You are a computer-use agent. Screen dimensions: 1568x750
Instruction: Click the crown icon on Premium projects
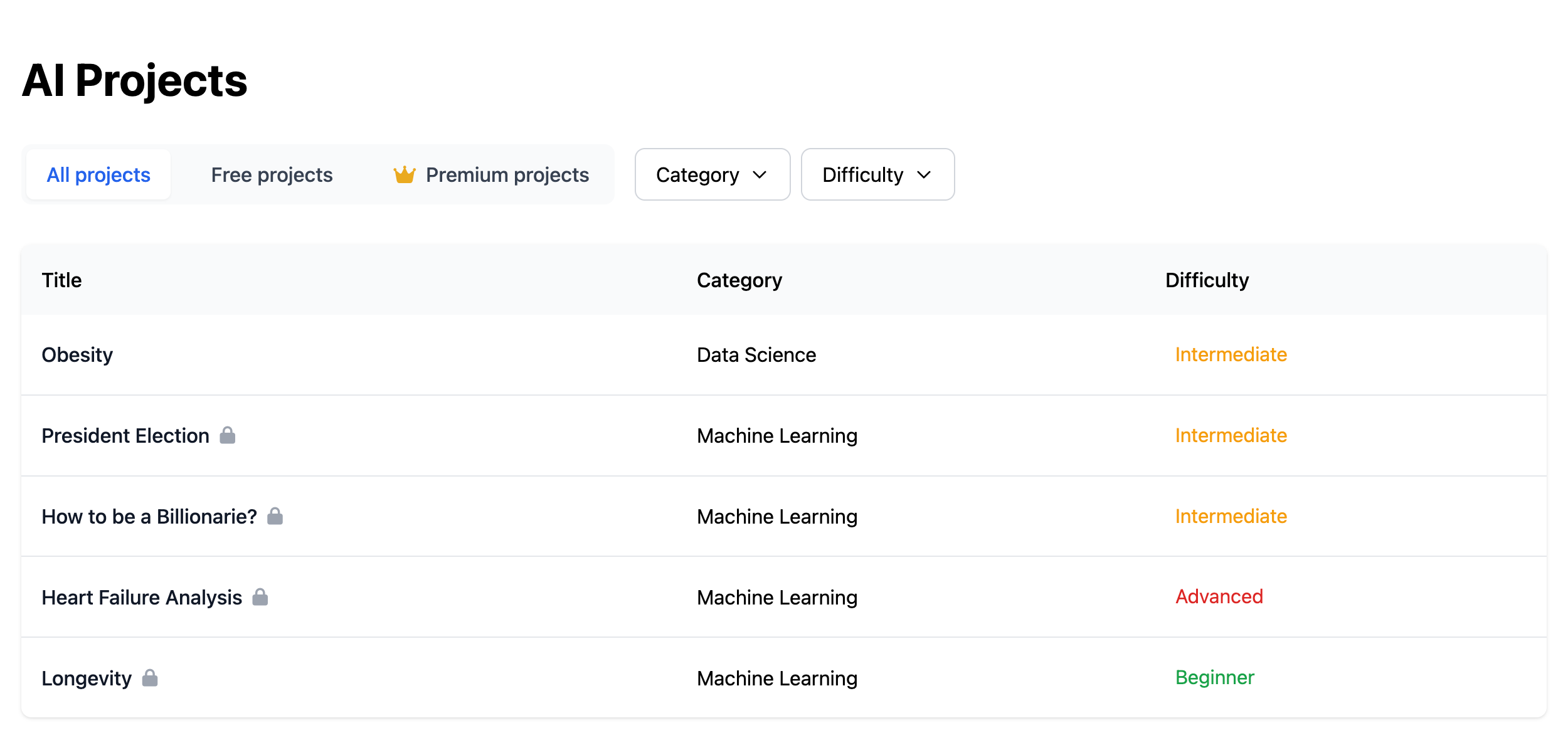[405, 174]
